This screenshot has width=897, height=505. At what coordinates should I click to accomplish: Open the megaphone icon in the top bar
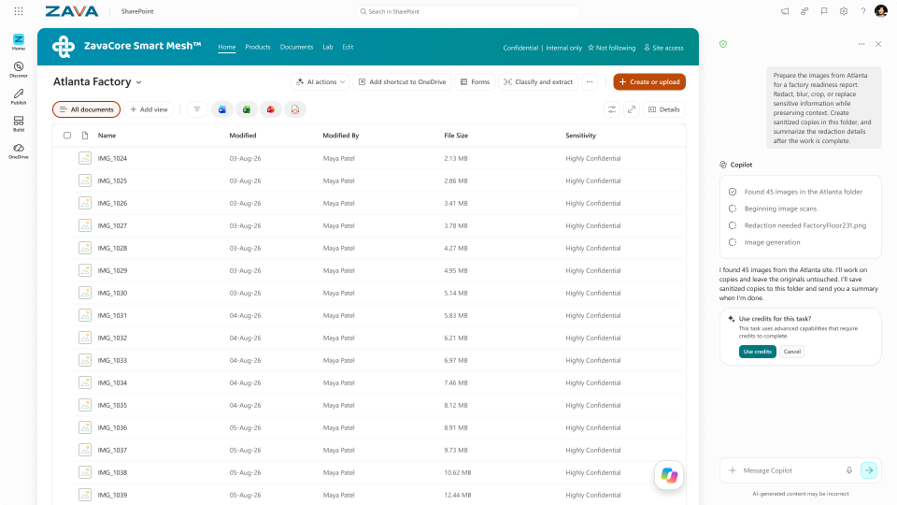pos(785,11)
